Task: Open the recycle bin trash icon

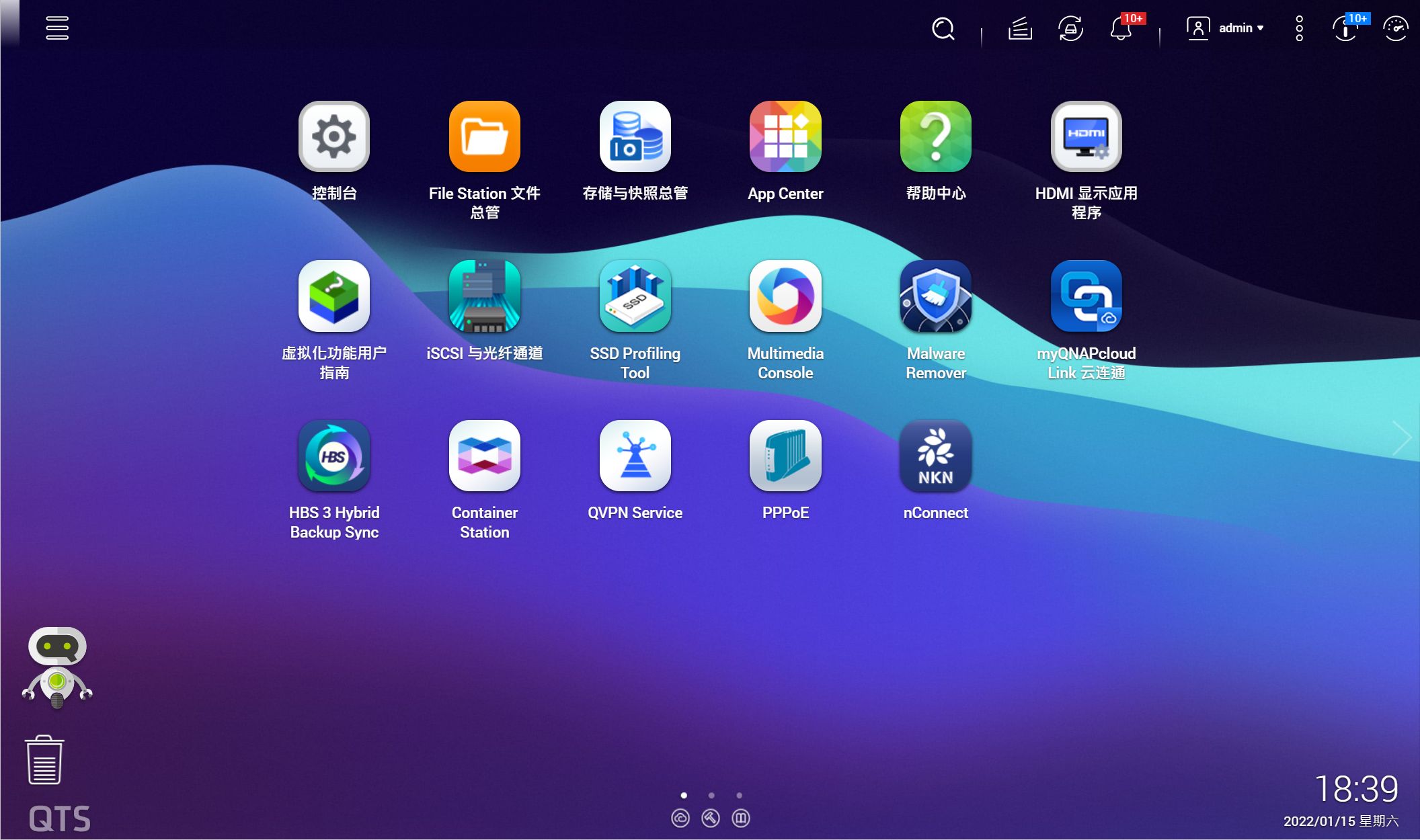Action: click(44, 760)
